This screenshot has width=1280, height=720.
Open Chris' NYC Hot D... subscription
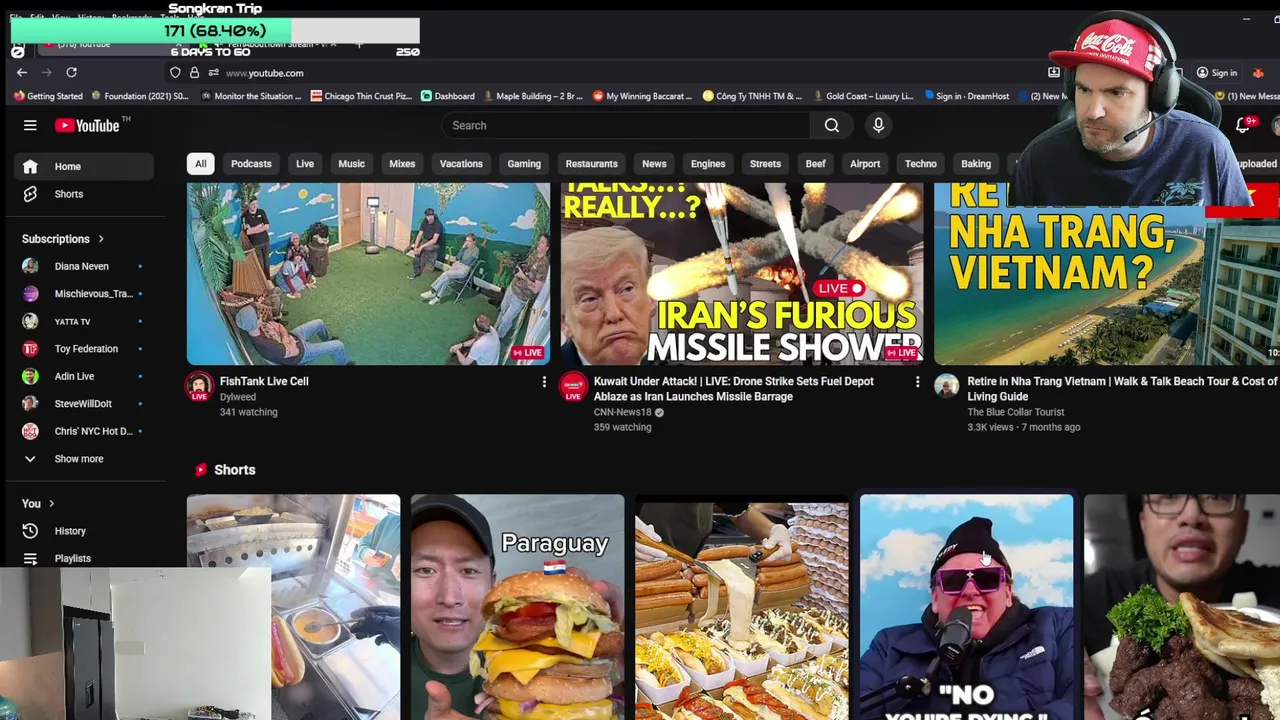tap(84, 431)
